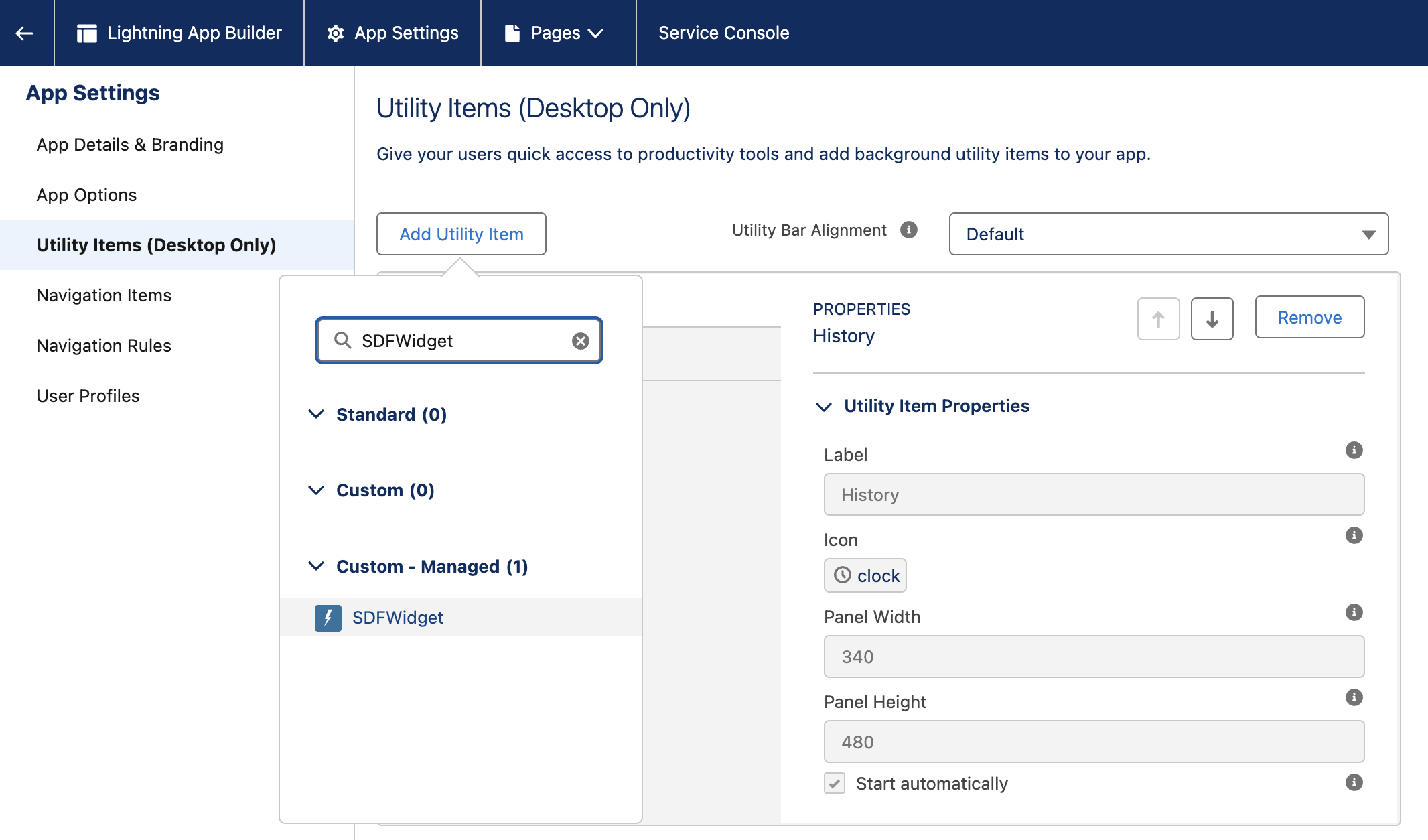This screenshot has height=840, width=1428.
Task: Select App Options in sidebar
Action: (x=86, y=195)
